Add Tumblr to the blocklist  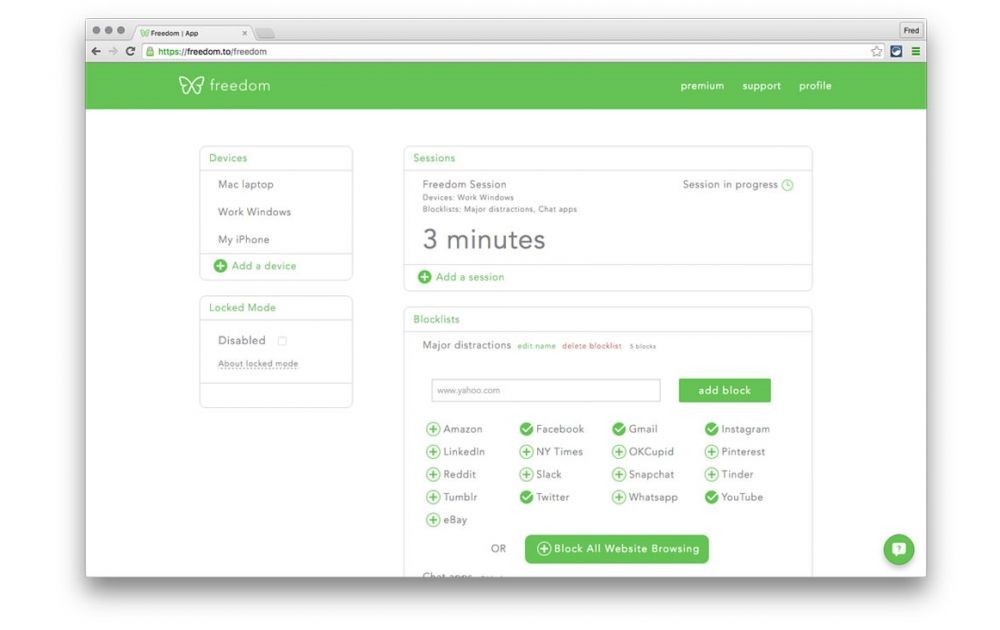(433, 497)
